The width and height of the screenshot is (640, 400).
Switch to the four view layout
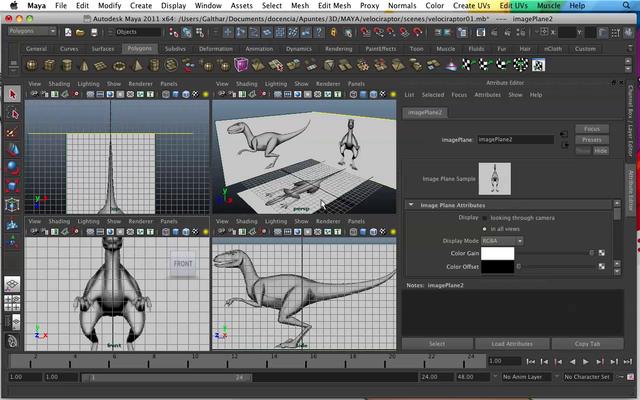point(12,303)
